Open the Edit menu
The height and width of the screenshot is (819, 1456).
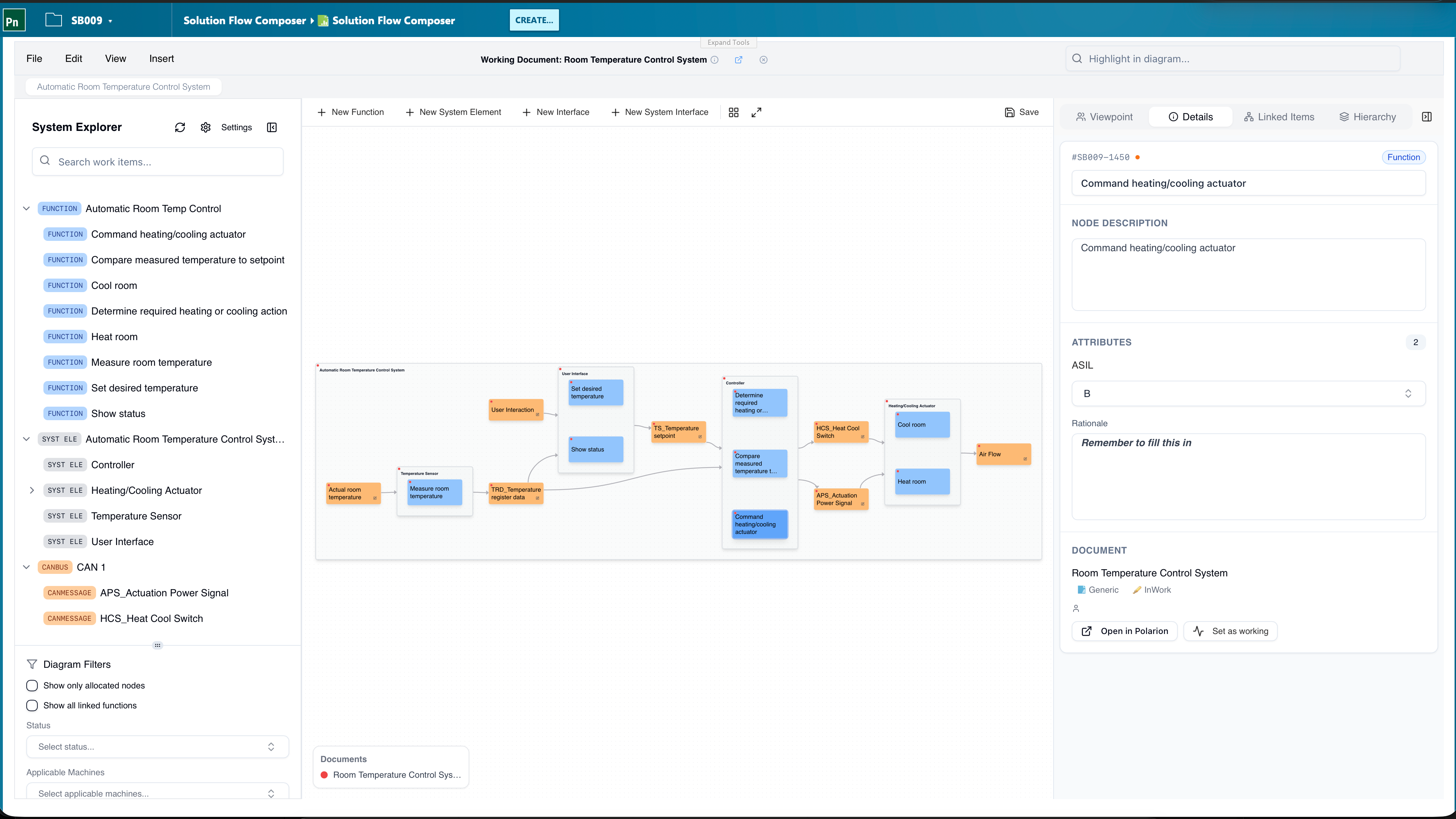tap(74, 58)
